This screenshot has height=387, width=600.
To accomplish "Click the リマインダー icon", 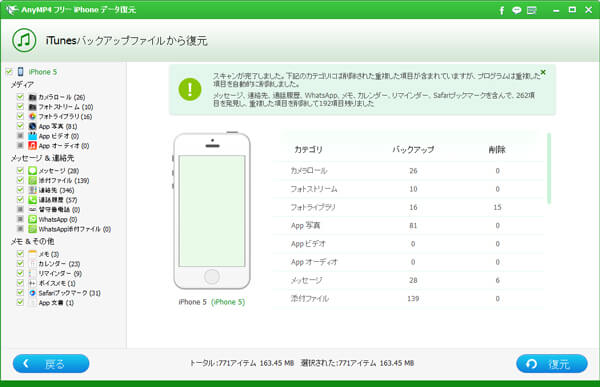I will (33, 274).
